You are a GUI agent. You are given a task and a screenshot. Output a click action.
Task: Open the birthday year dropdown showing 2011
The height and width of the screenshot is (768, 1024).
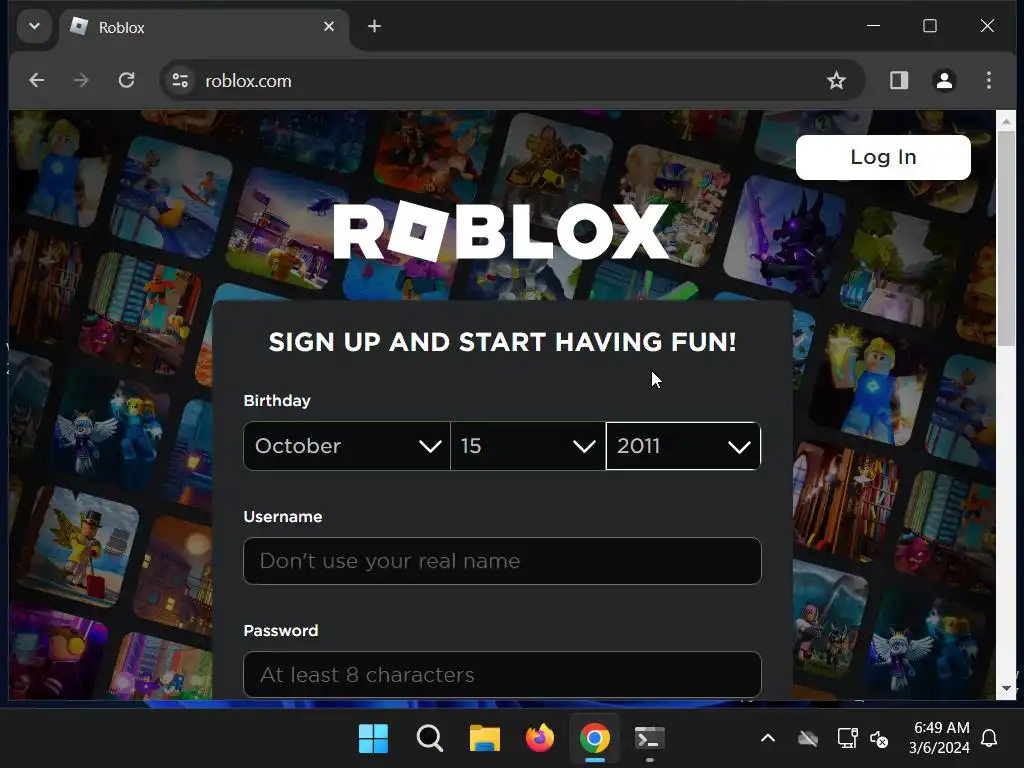(683, 446)
